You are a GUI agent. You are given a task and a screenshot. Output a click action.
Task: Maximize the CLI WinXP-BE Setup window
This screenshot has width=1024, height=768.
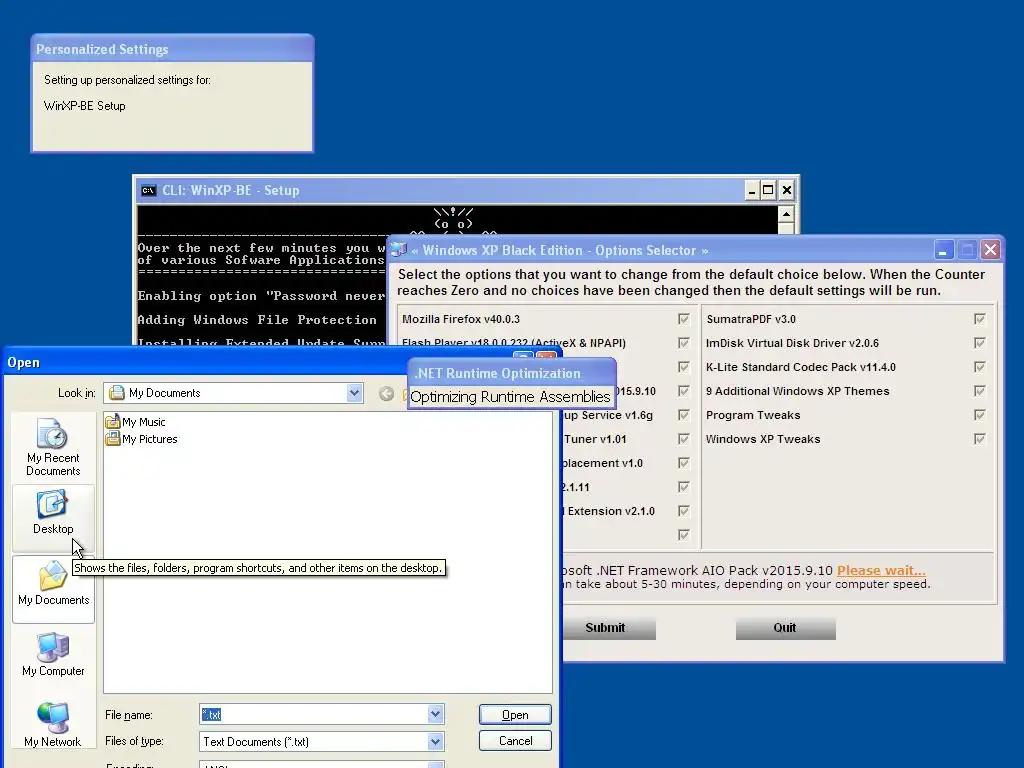coord(769,191)
